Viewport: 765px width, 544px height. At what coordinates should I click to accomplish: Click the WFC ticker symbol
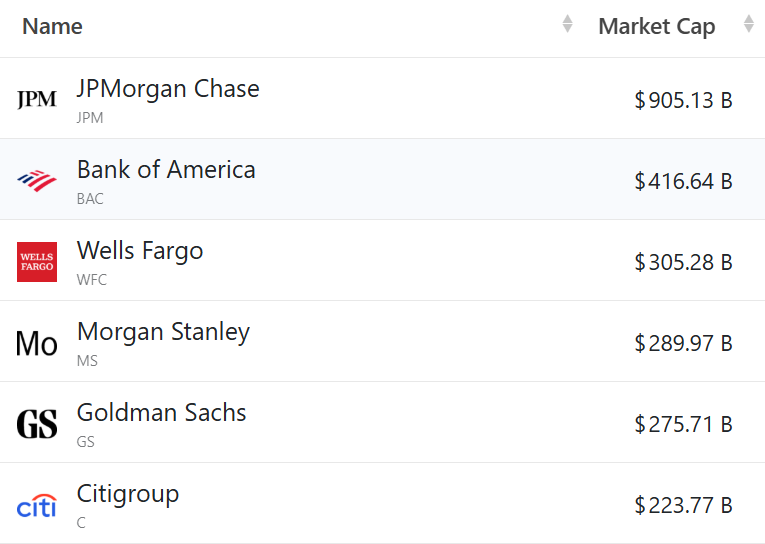tap(92, 279)
